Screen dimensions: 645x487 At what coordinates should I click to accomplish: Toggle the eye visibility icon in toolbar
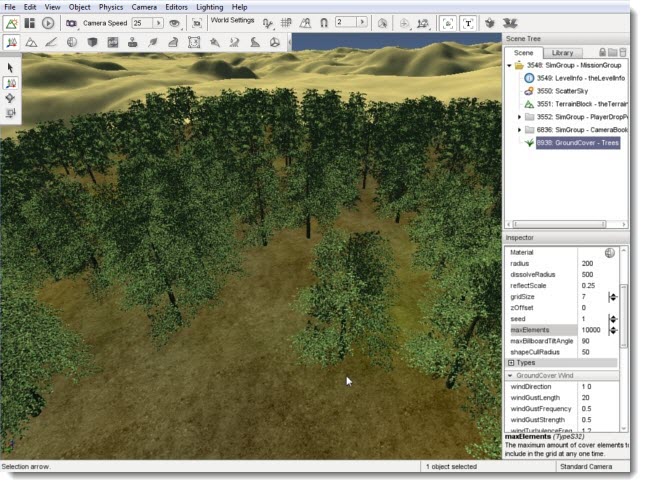point(175,22)
